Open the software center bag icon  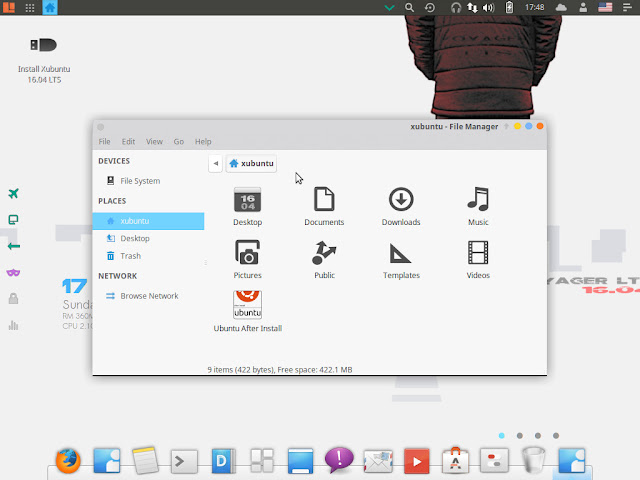[456, 461]
